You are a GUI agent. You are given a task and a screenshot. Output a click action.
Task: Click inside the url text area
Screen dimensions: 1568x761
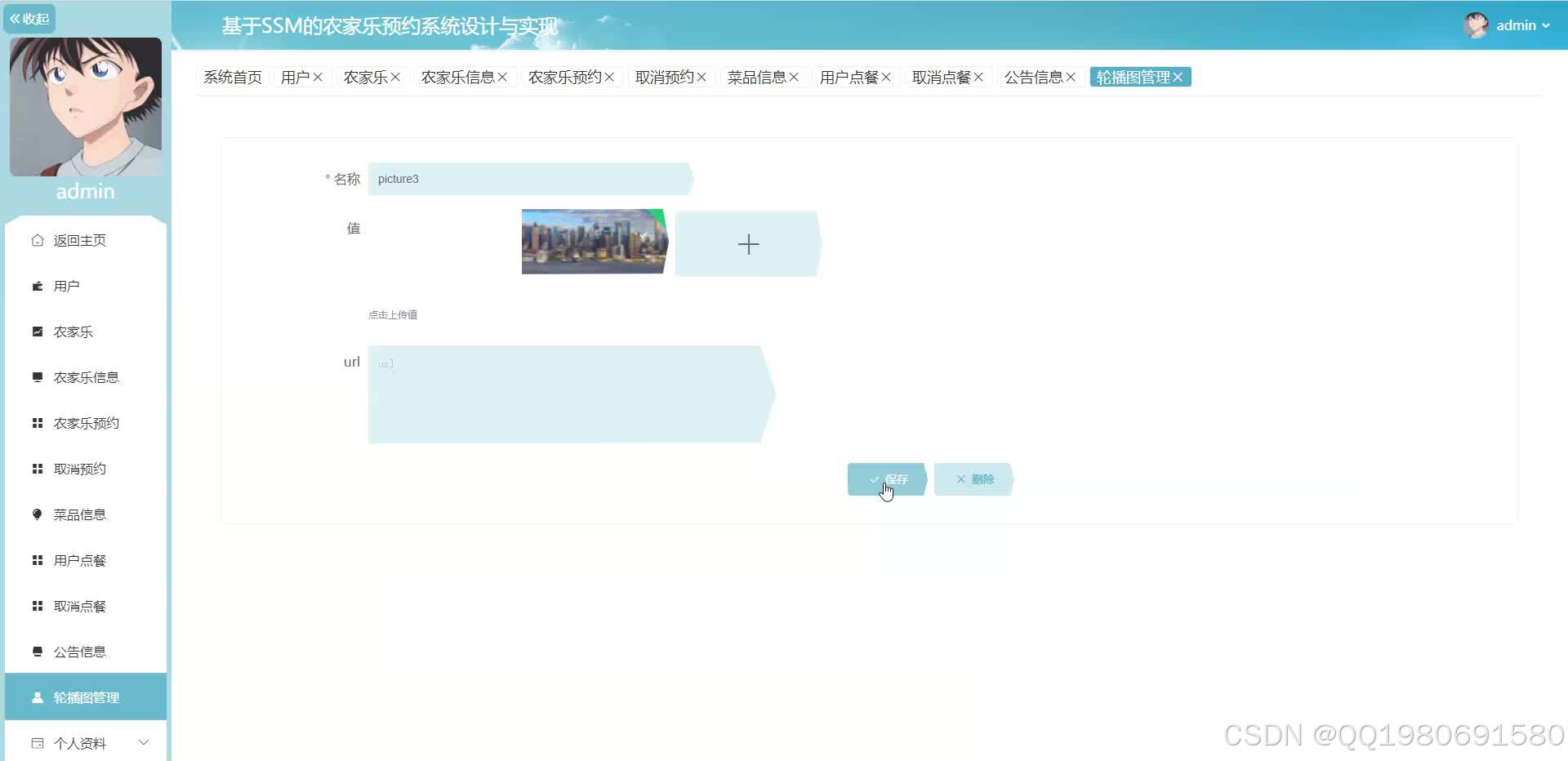[x=572, y=394]
